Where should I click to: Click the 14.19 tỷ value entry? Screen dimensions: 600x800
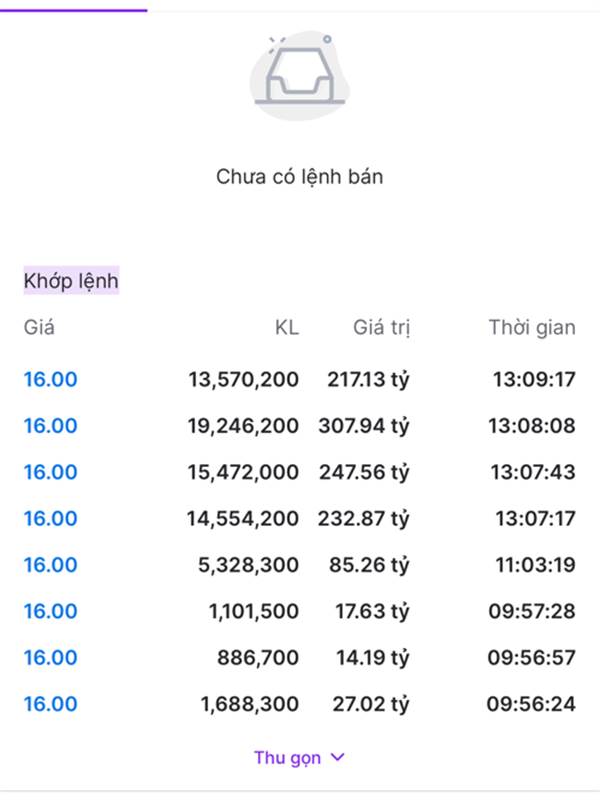372,658
